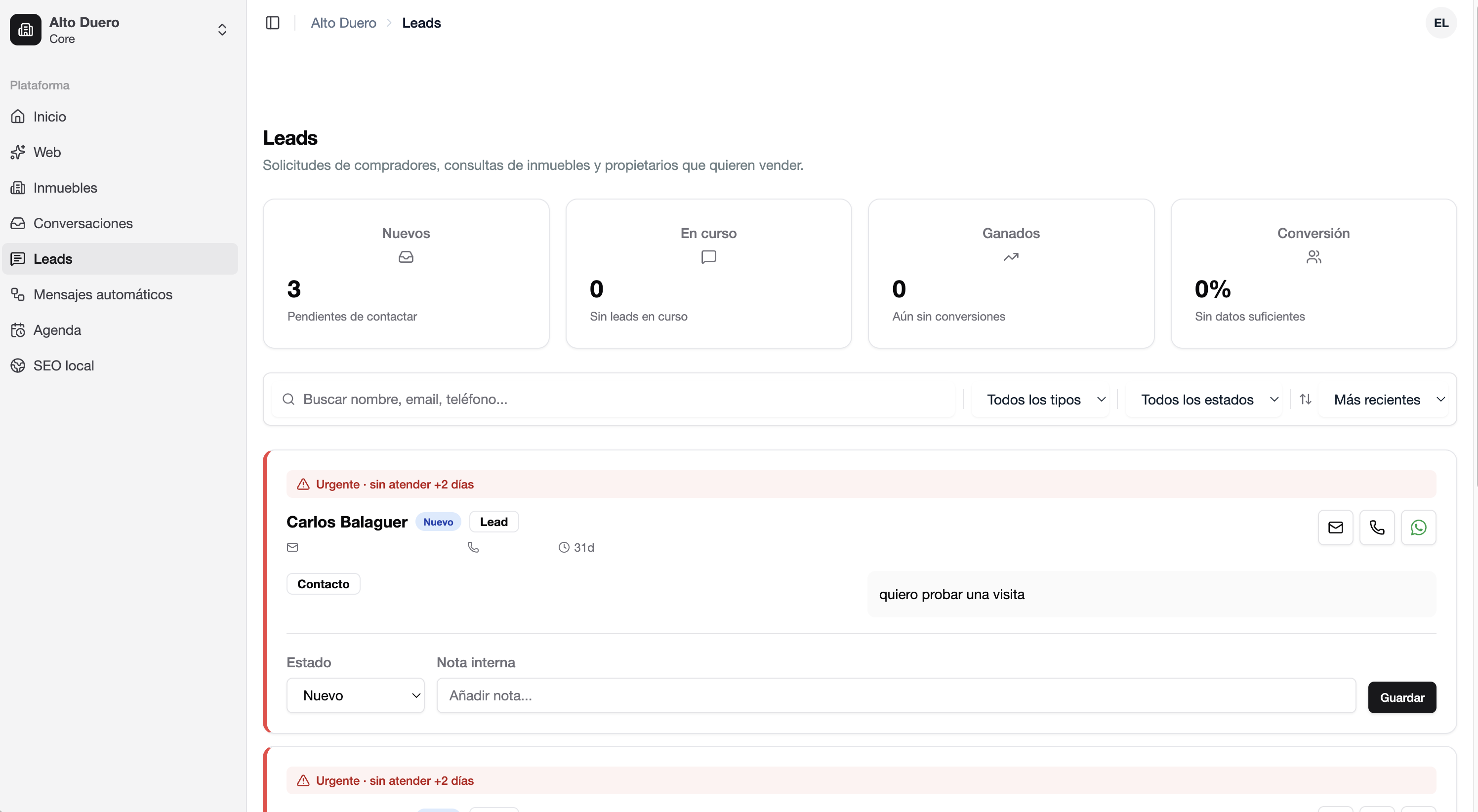Screen dimensions: 1478x812
Task: Click the 31d clock icon
Action: click(x=564, y=547)
